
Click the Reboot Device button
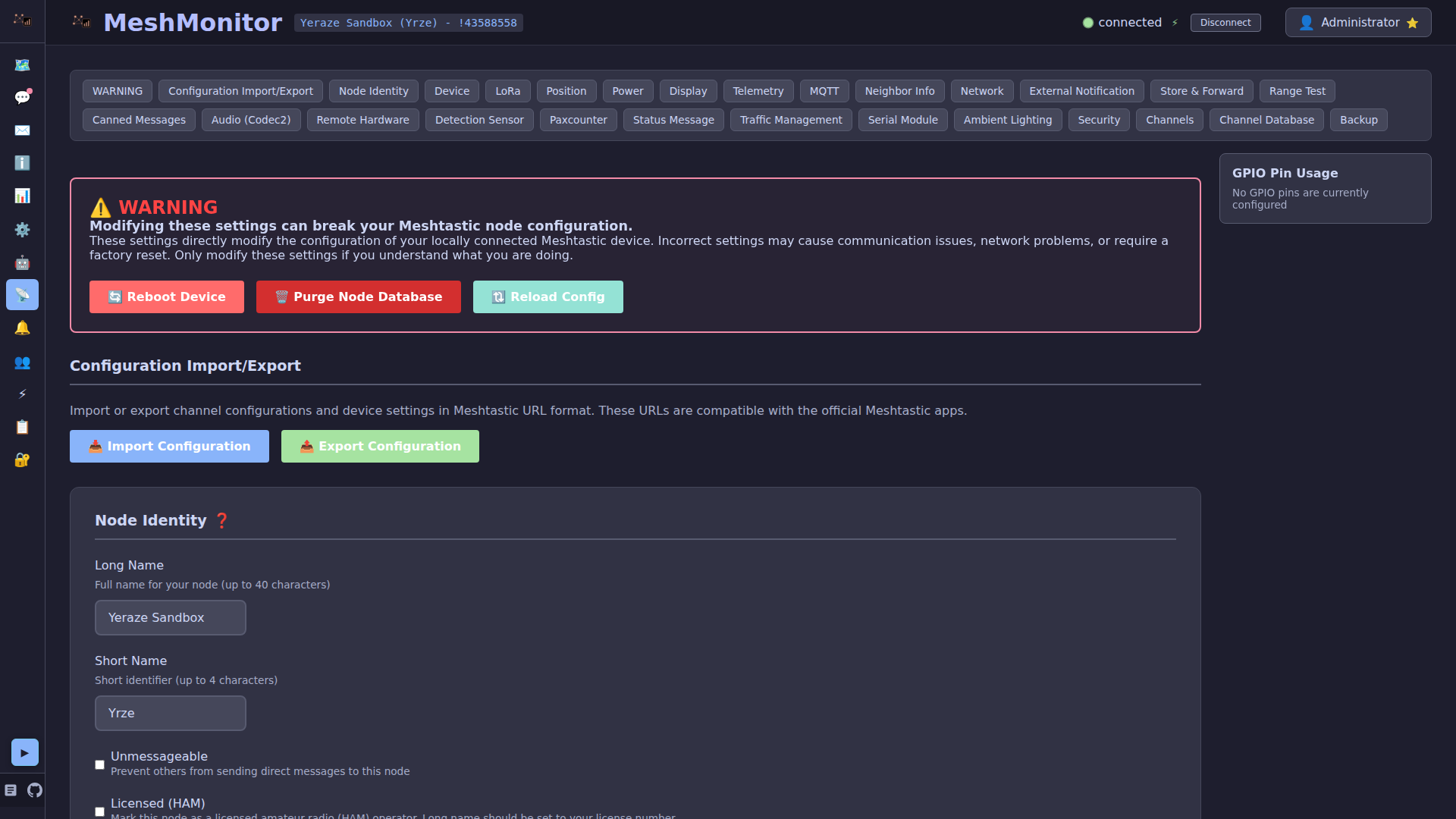click(167, 297)
